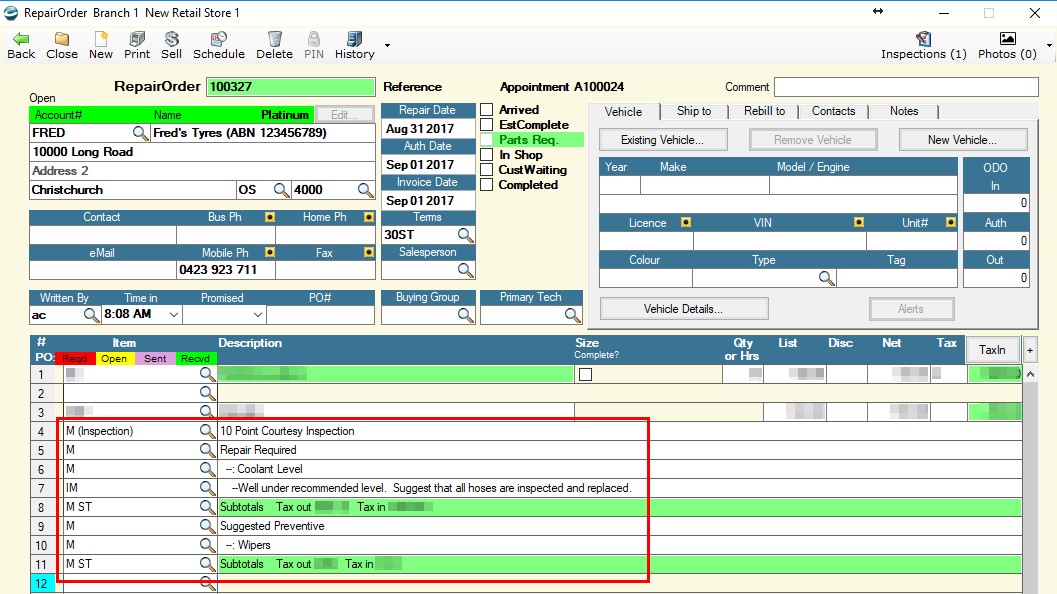Click the yellow Open PO status swatch
The width and height of the screenshot is (1057, 594).
point(115,359)
